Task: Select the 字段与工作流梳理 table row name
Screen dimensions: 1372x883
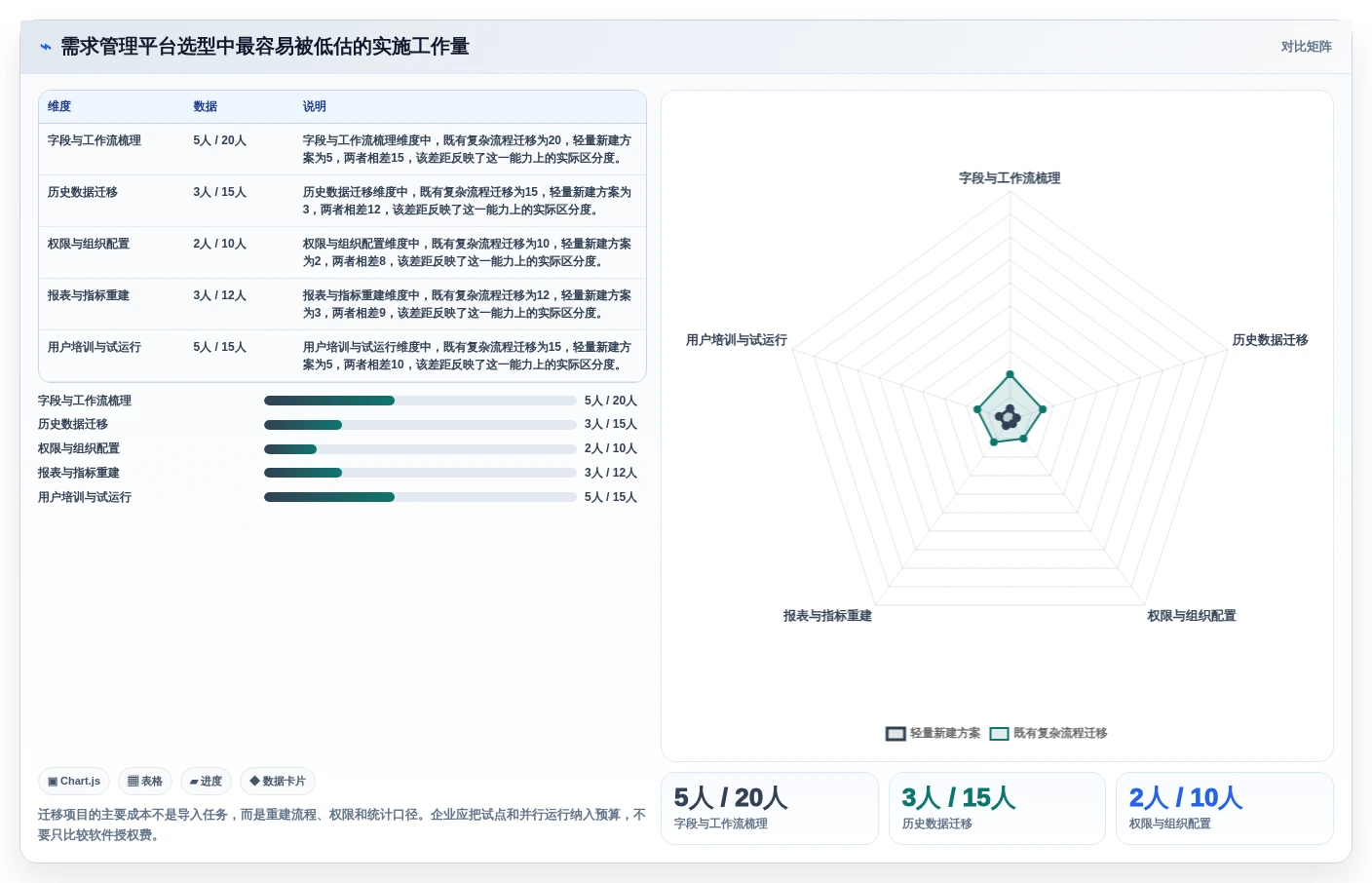Action: point(95,140)
